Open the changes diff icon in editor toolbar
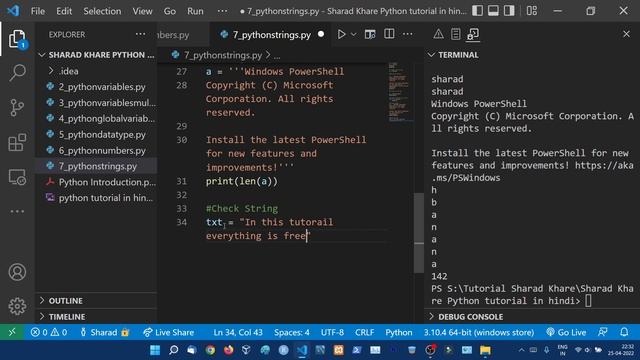The image size is (640, 360). (x=370, y=34)
